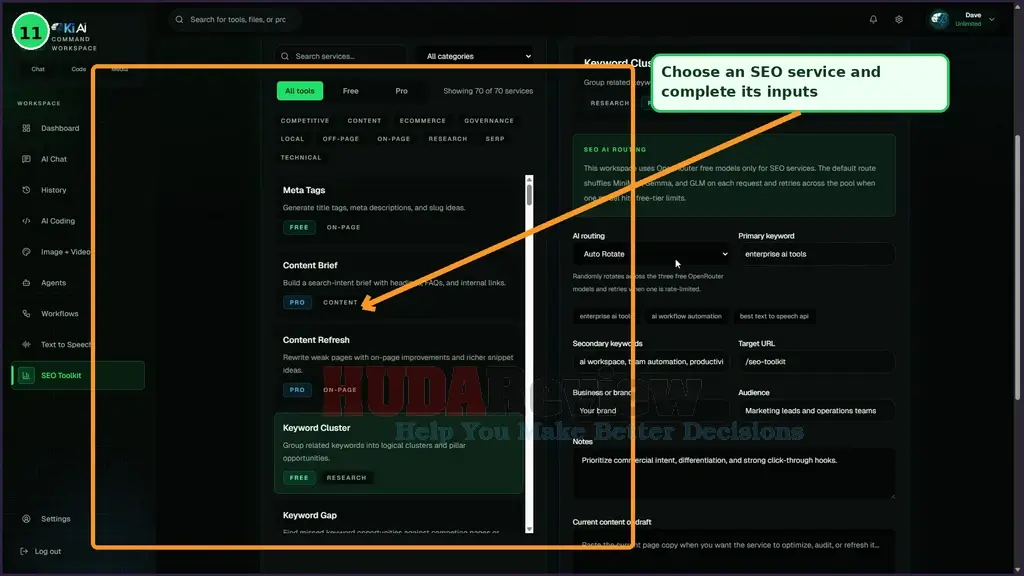Viewport: 1024px width, 576px height.
Task: Filter by COMPETITIVE category
Action: [305, 121]
